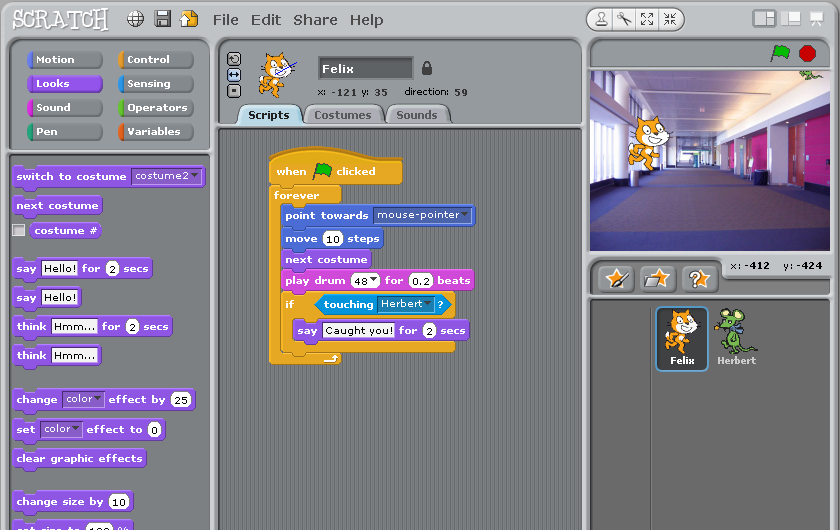Viewport: 840px width, 530px height.
Task: Click the Felix sprite preview thumbnail in header
Action: click(276, 74)
